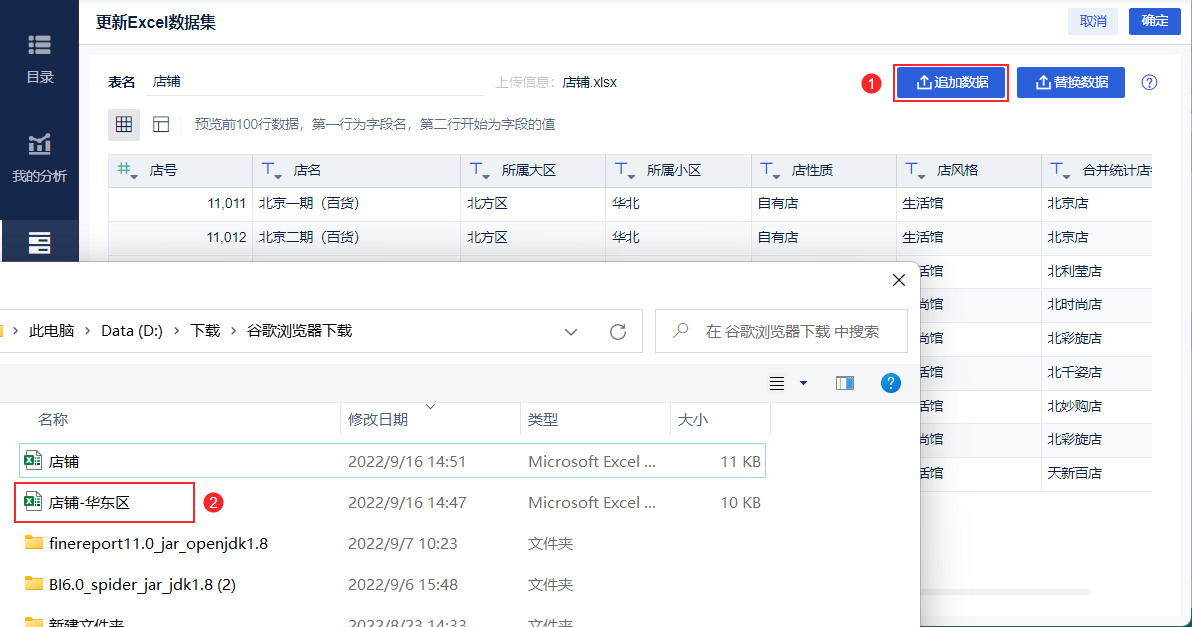Click the 替换数据 upload button

point(1070,82)
